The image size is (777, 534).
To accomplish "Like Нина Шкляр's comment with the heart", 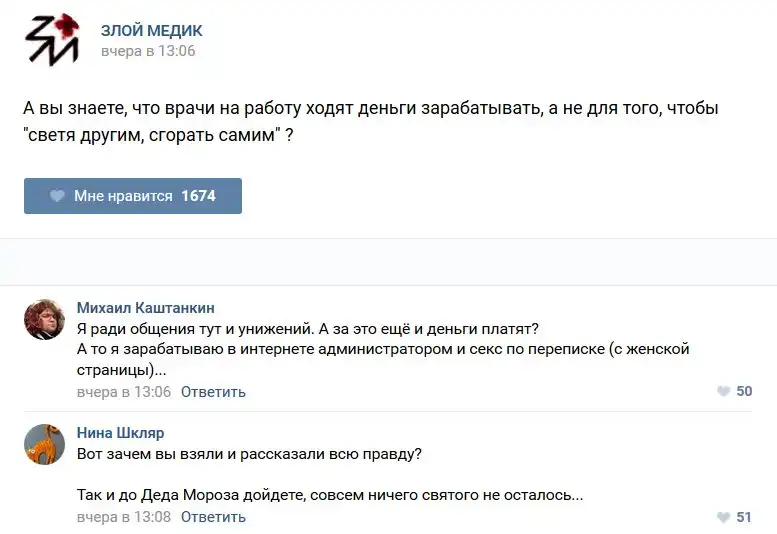I will [x=723, y=517].
